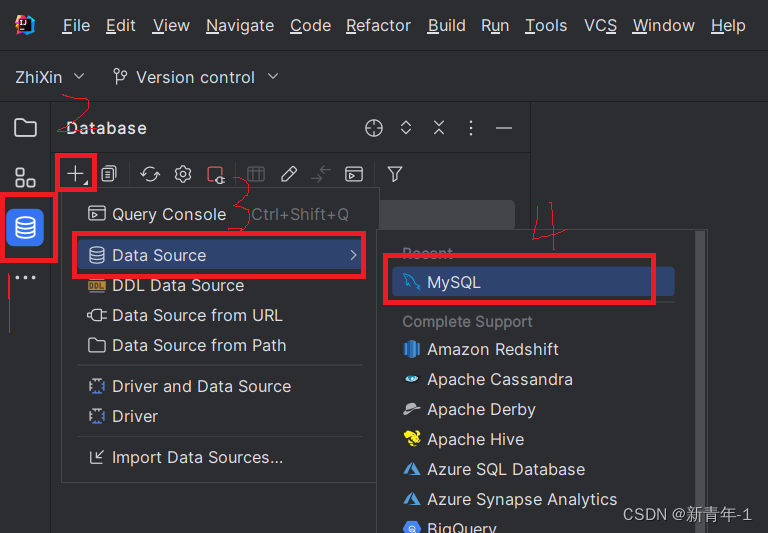Open the Help menu
This screenshot has width=768, height=533.
(728, 25)
